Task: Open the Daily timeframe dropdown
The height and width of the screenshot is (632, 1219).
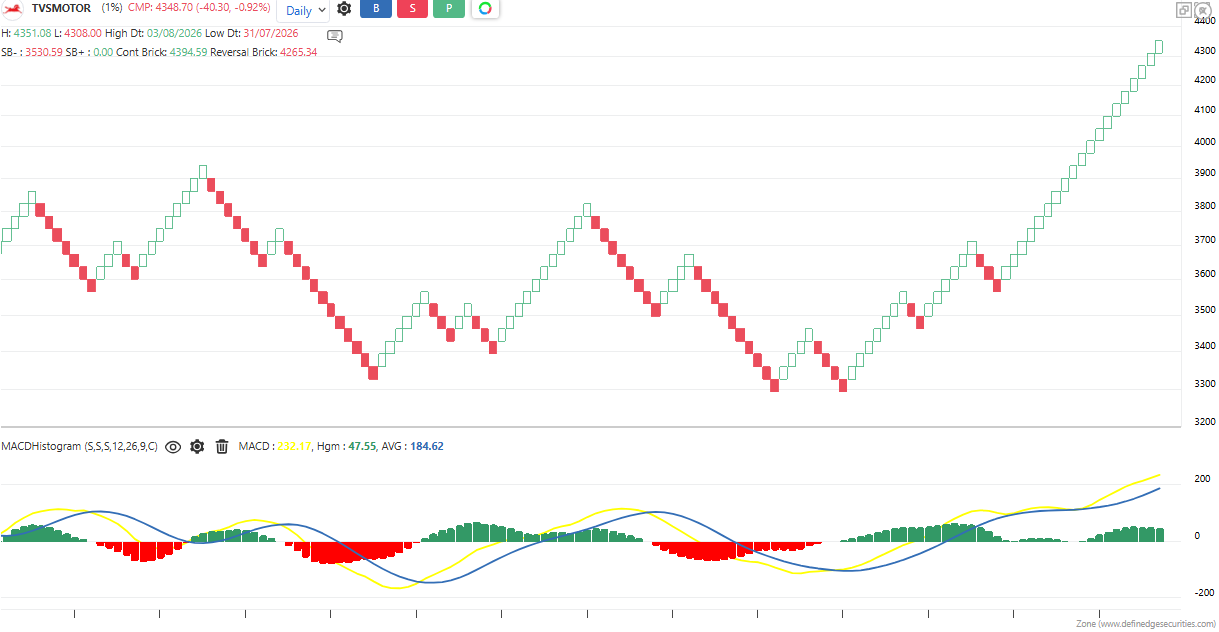Action: pos(302,10)
